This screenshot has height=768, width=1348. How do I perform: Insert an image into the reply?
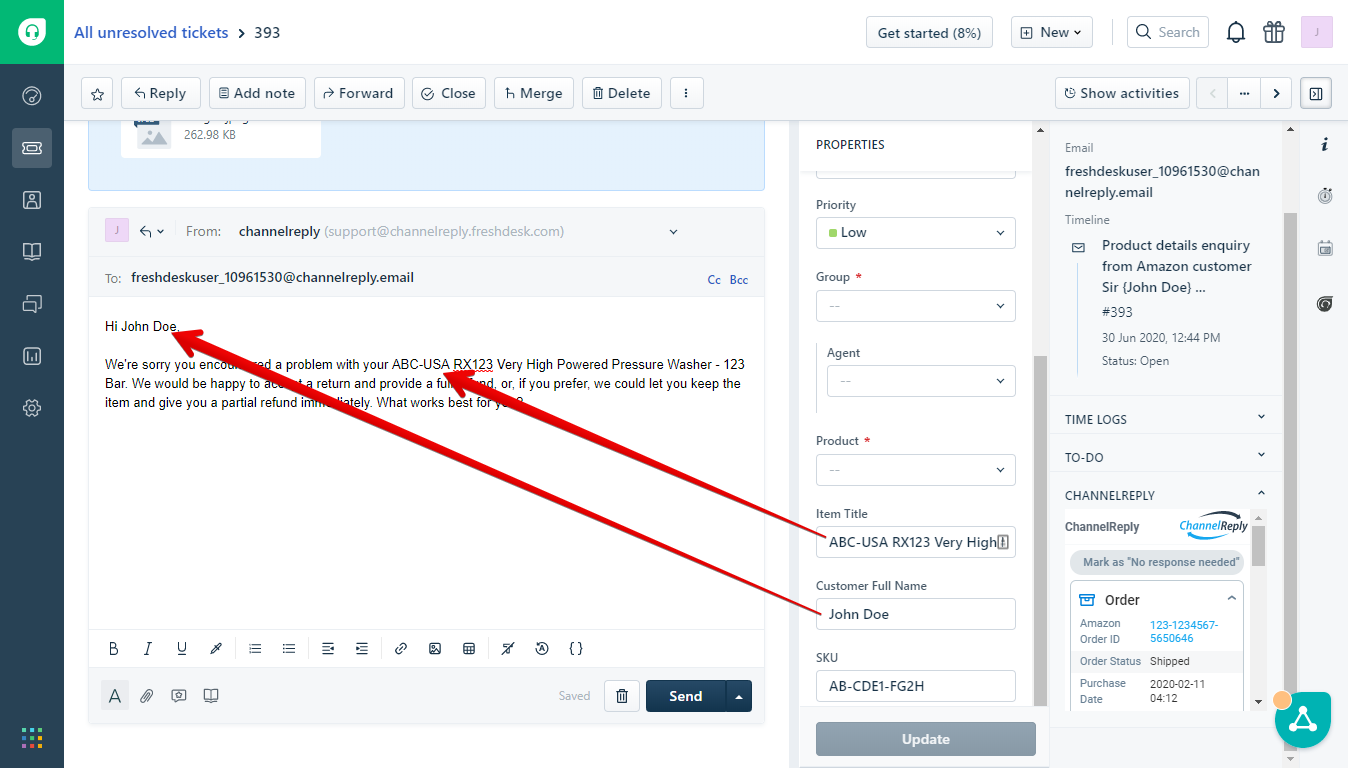(435, 649)
